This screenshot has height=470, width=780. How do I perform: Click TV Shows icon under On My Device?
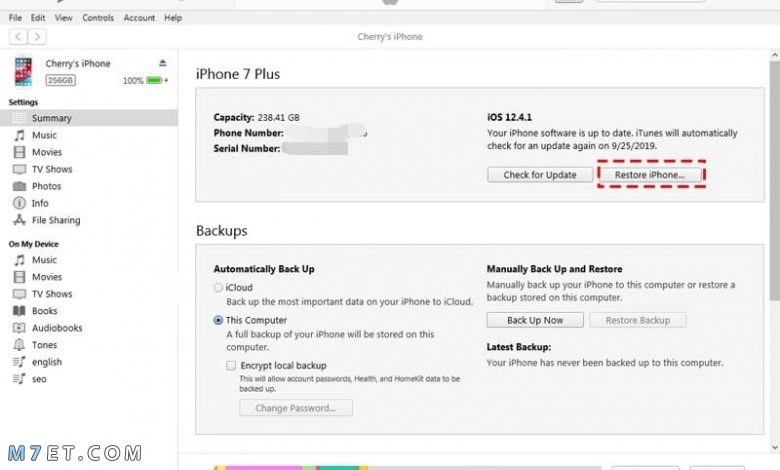19,294
